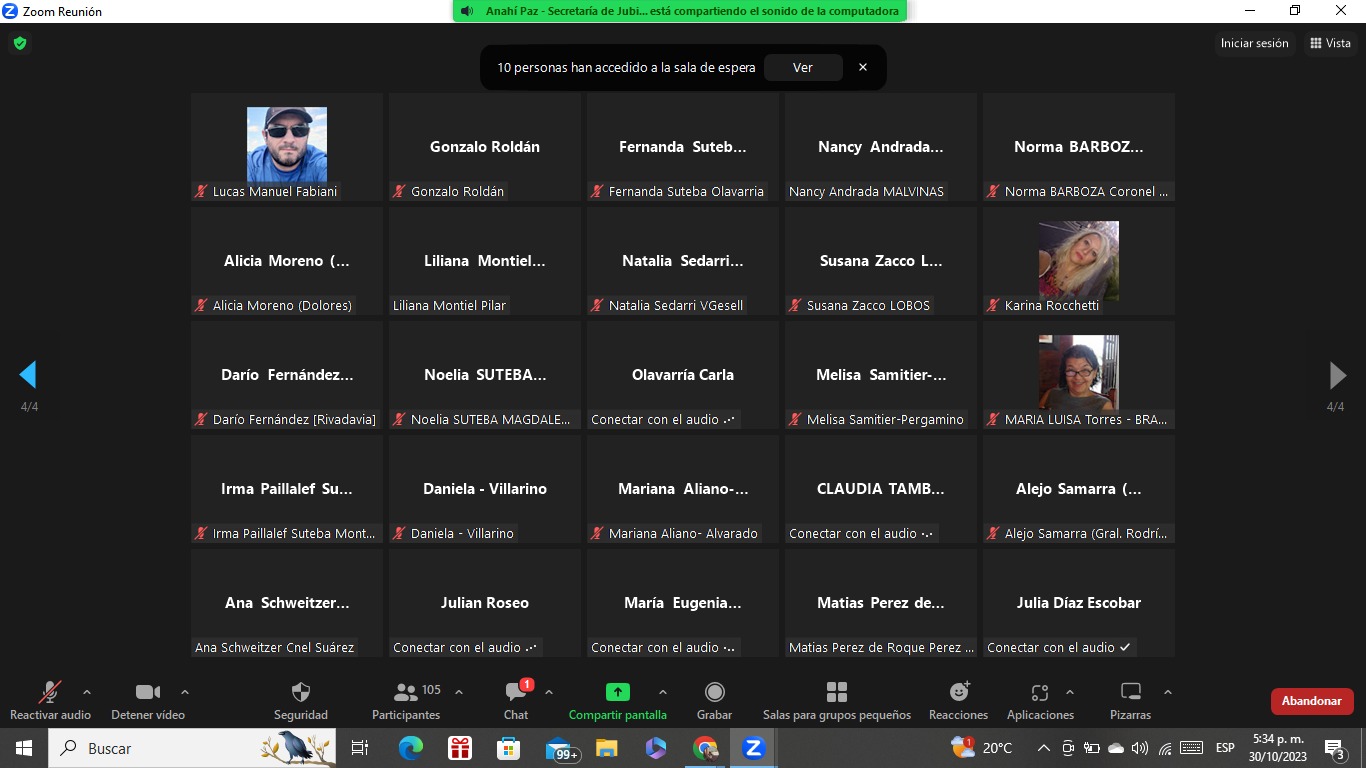Open the Seguridad shield icon
Image resolution: width=1366 pixels, height=768 pixels.
pos(300,693)
